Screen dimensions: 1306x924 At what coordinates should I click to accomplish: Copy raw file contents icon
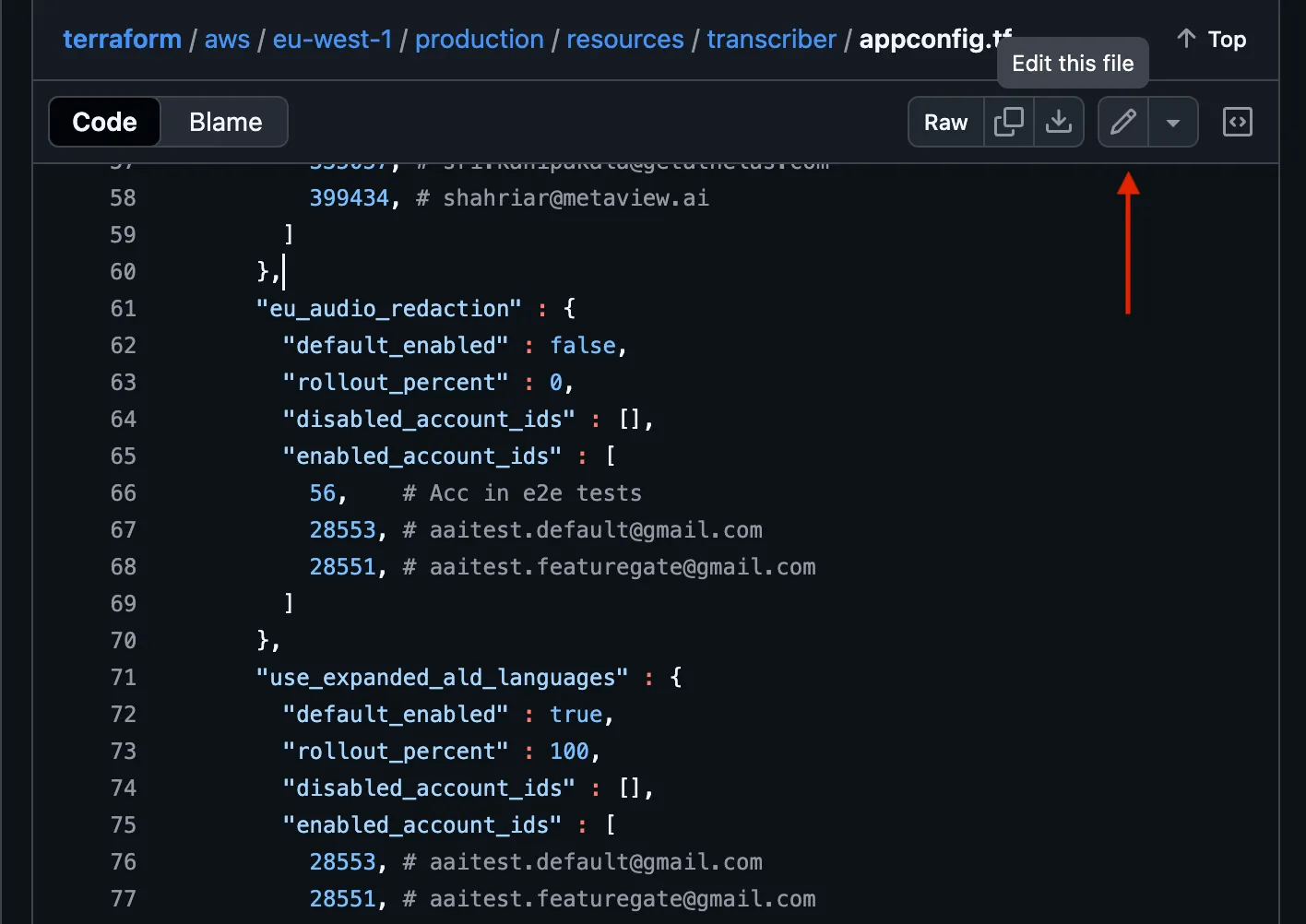(1008, 122)
